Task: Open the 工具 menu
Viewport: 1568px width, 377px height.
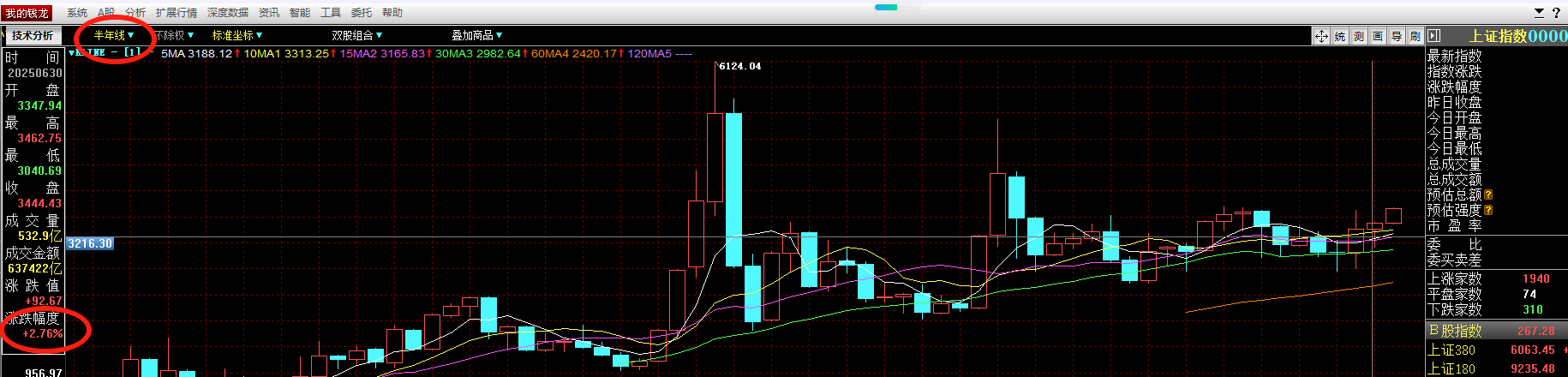Action: click(331, 13)
